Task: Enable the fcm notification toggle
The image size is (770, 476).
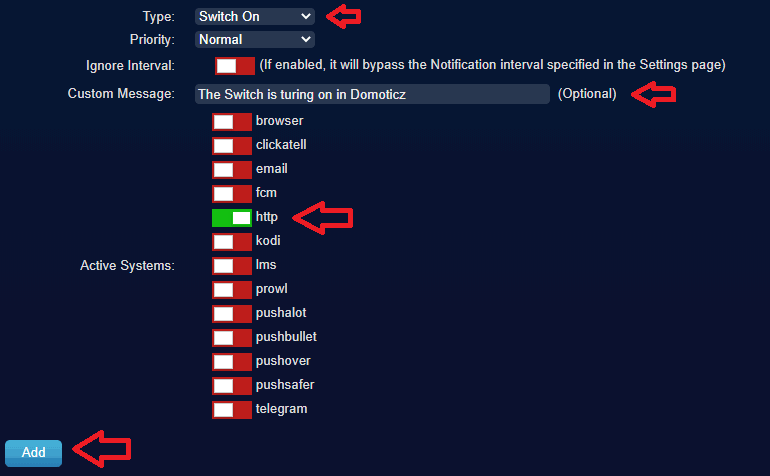Action: [232, 194]
